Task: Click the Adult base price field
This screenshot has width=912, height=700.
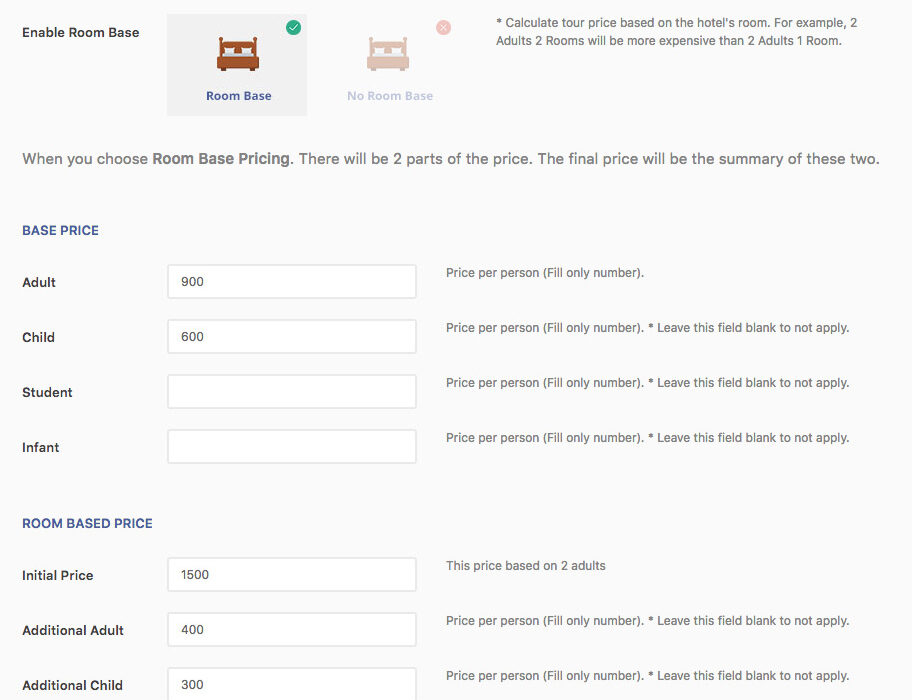Action: [291, 282]
